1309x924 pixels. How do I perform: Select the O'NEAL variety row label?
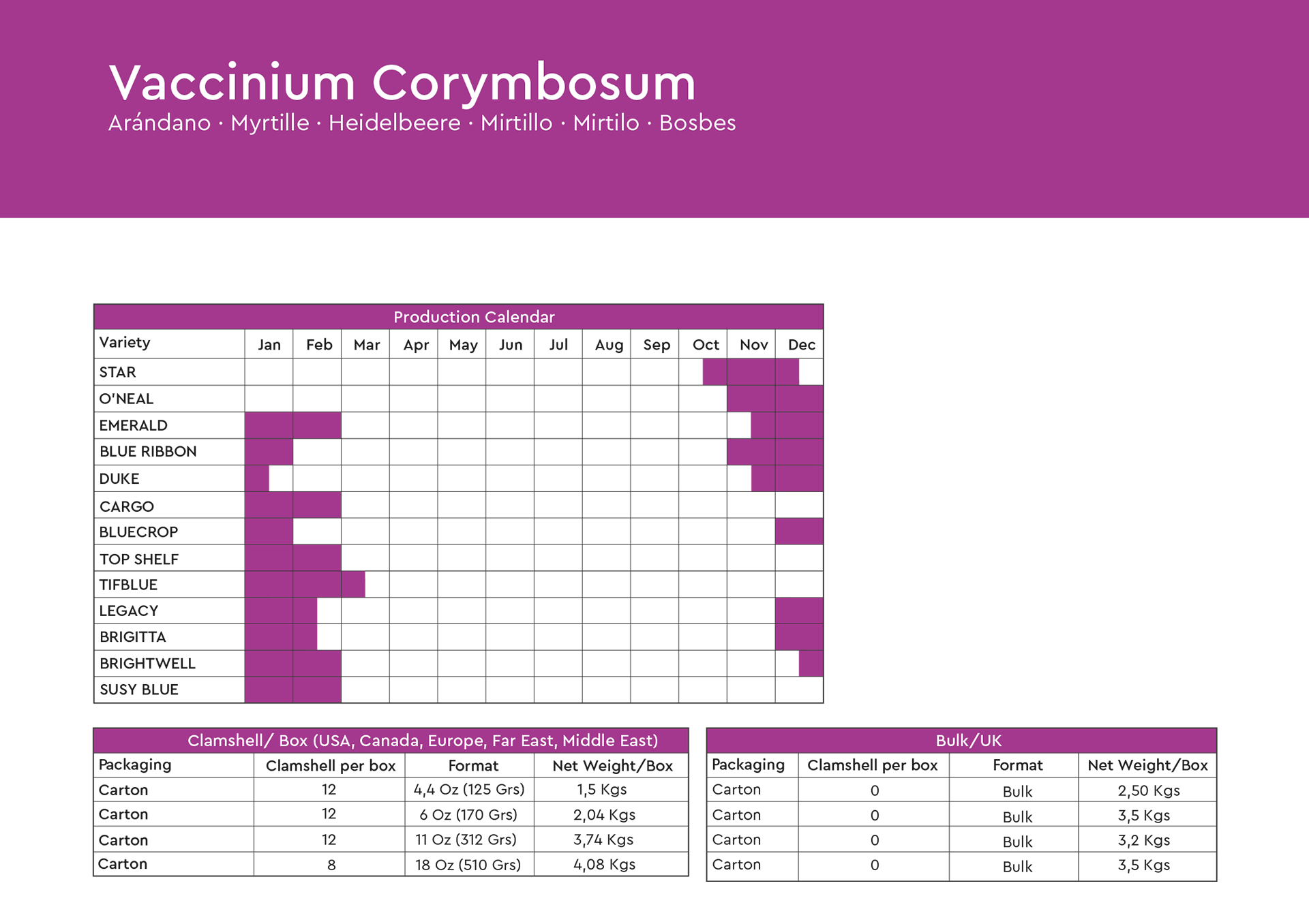click(126, 399)
